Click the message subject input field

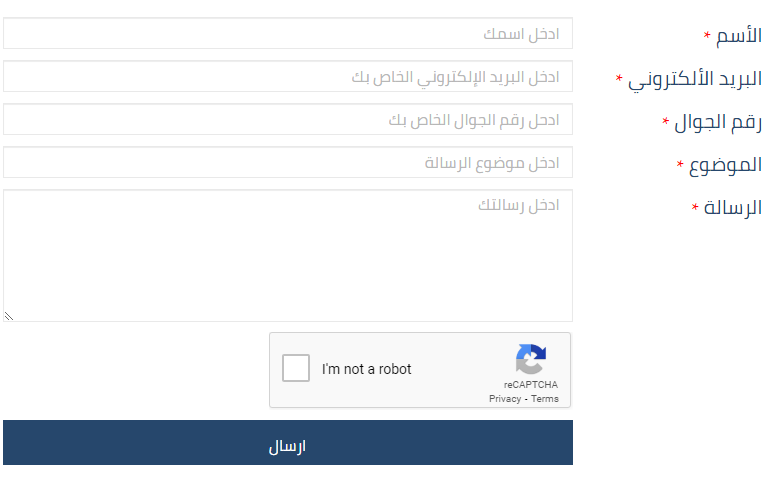288,162
